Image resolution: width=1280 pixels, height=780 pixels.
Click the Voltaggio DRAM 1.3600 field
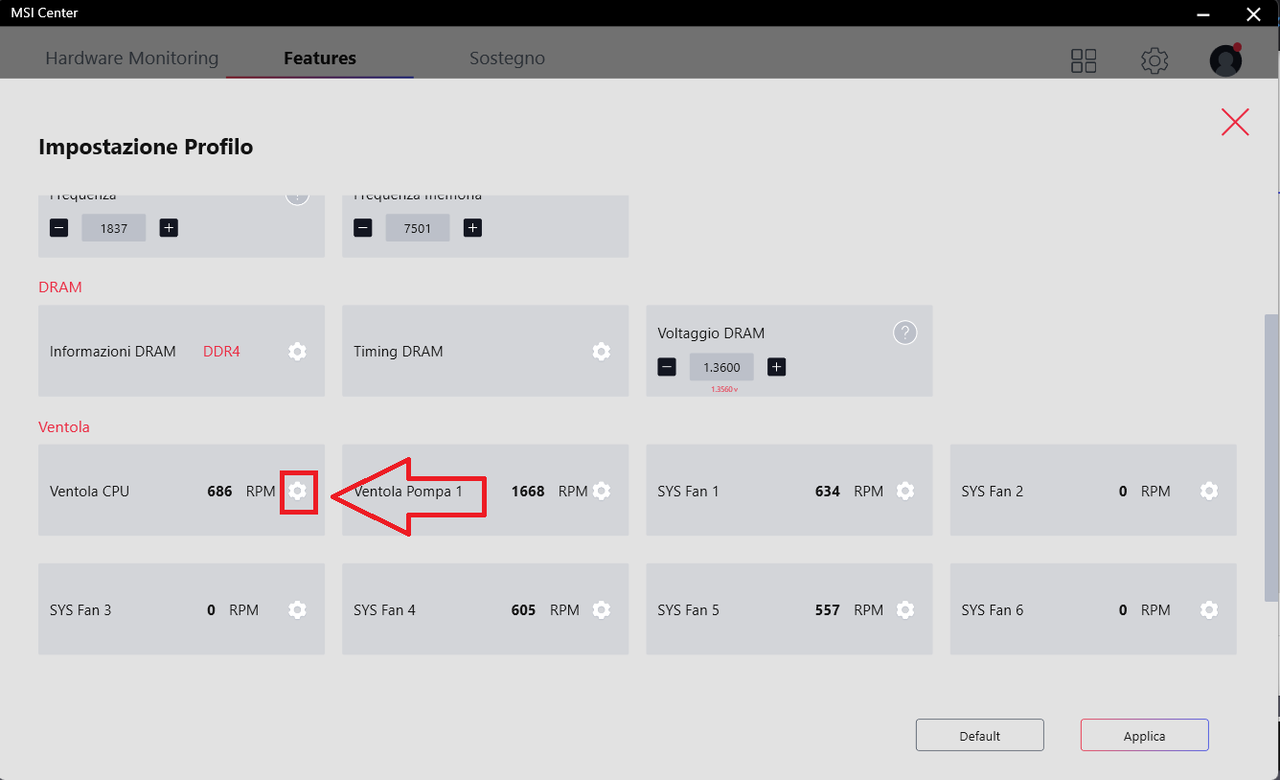coord(722,367)
